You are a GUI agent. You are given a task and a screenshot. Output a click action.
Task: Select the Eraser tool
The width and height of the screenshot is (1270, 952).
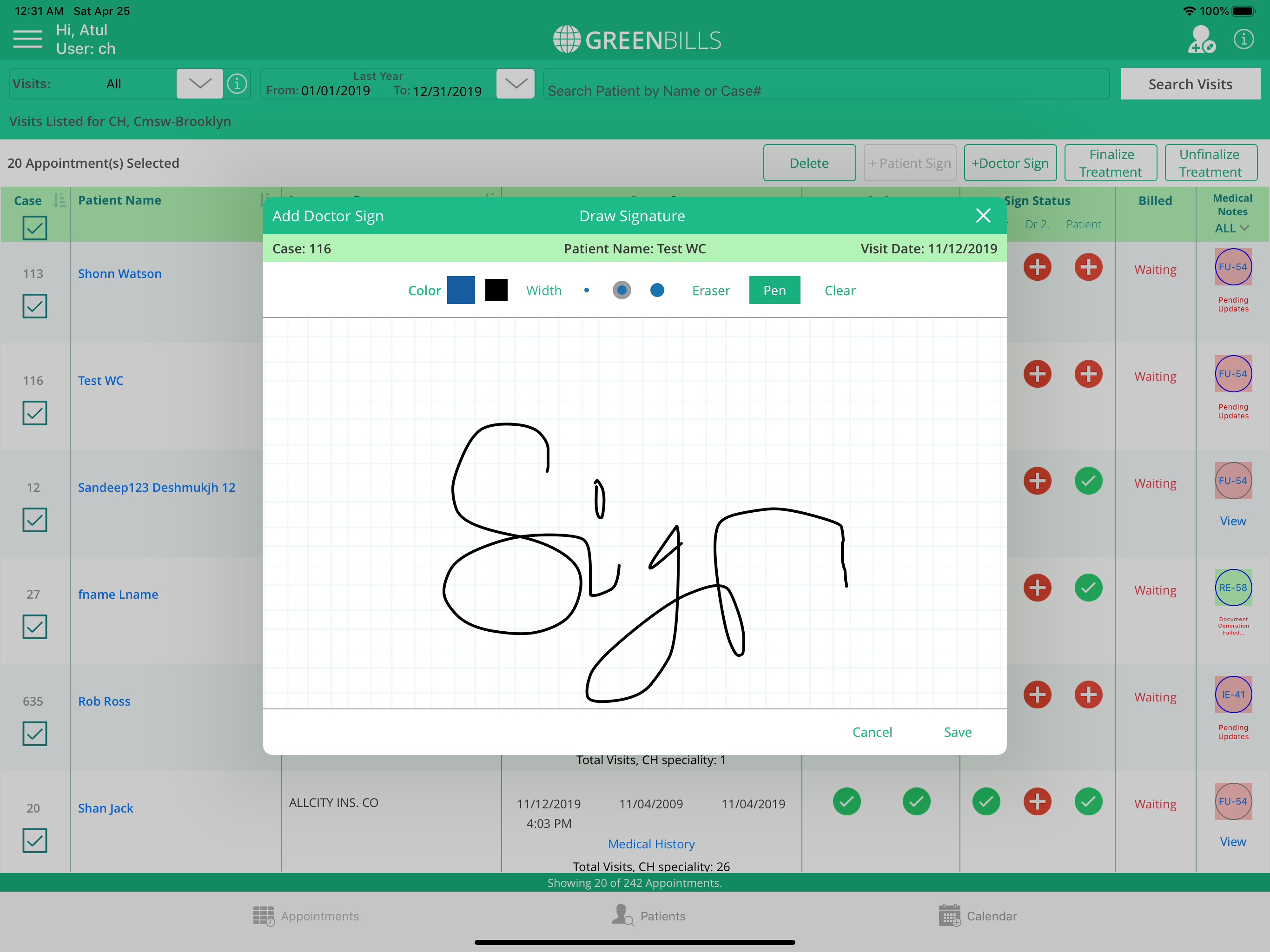pos(711,290)
